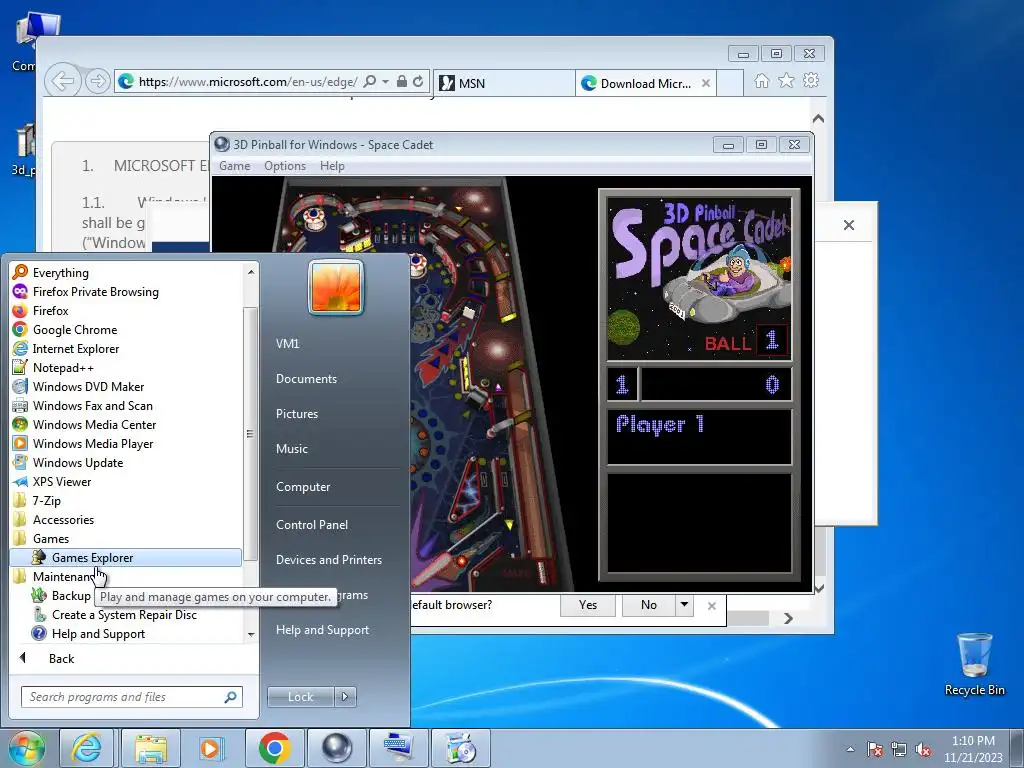Screen dimensions: 1024x768
Task: Open Documents from Start menu
Action: click(x=306, y=379)
